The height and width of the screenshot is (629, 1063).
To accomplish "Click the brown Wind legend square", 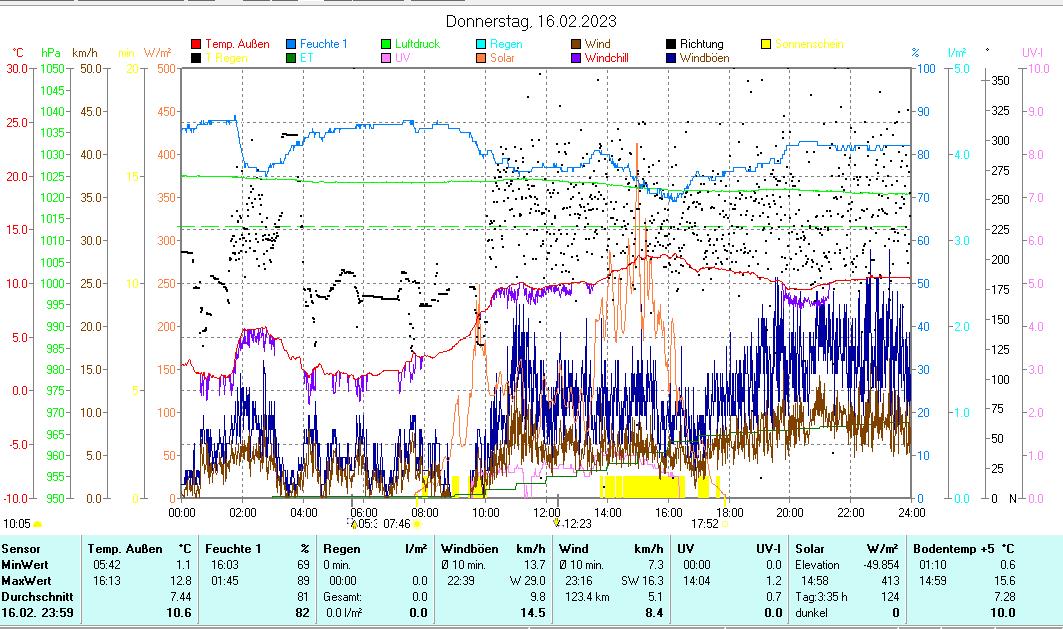I will point(576,44).
